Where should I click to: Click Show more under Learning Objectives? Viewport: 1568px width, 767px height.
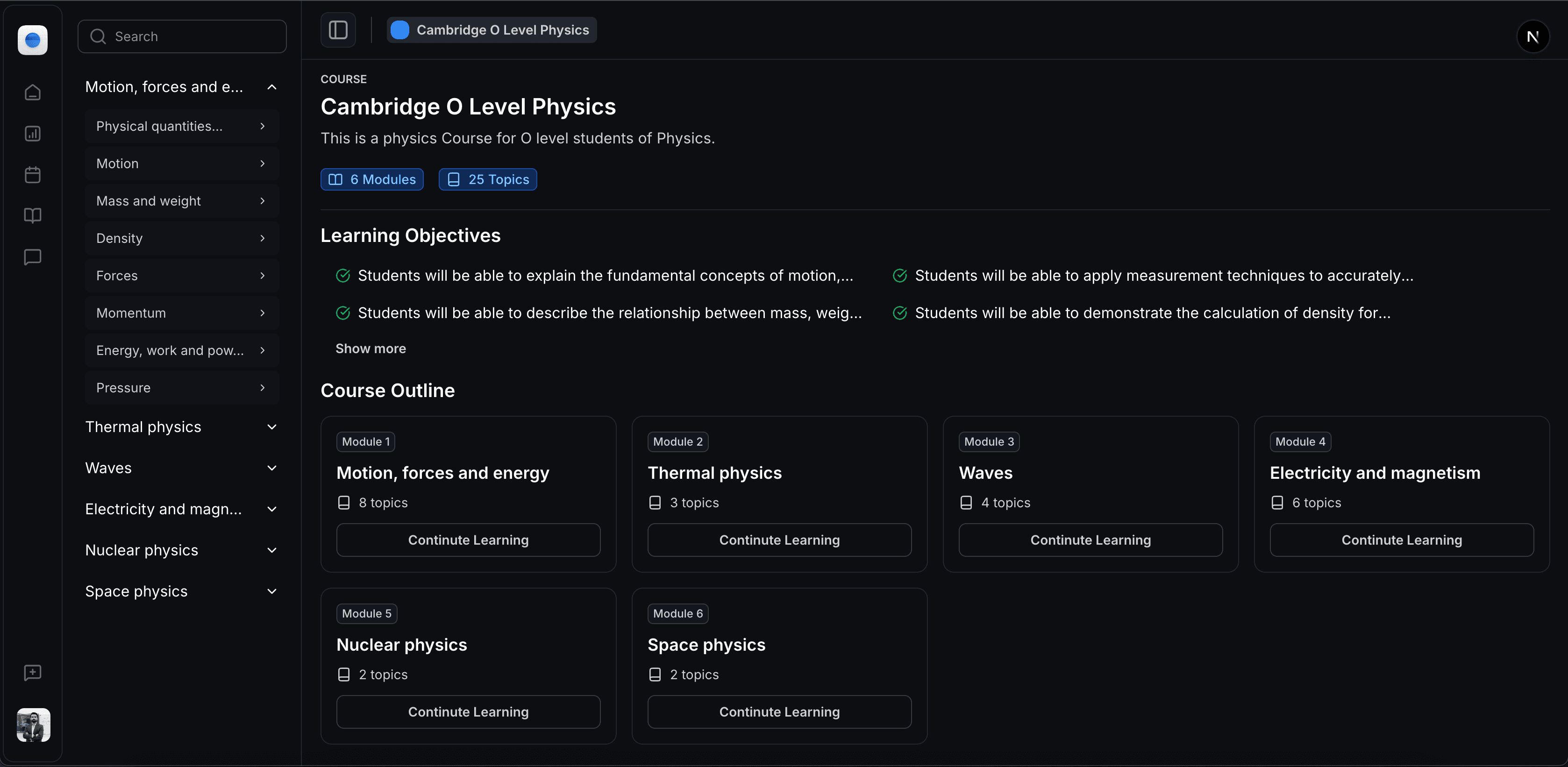click(371, 348)
